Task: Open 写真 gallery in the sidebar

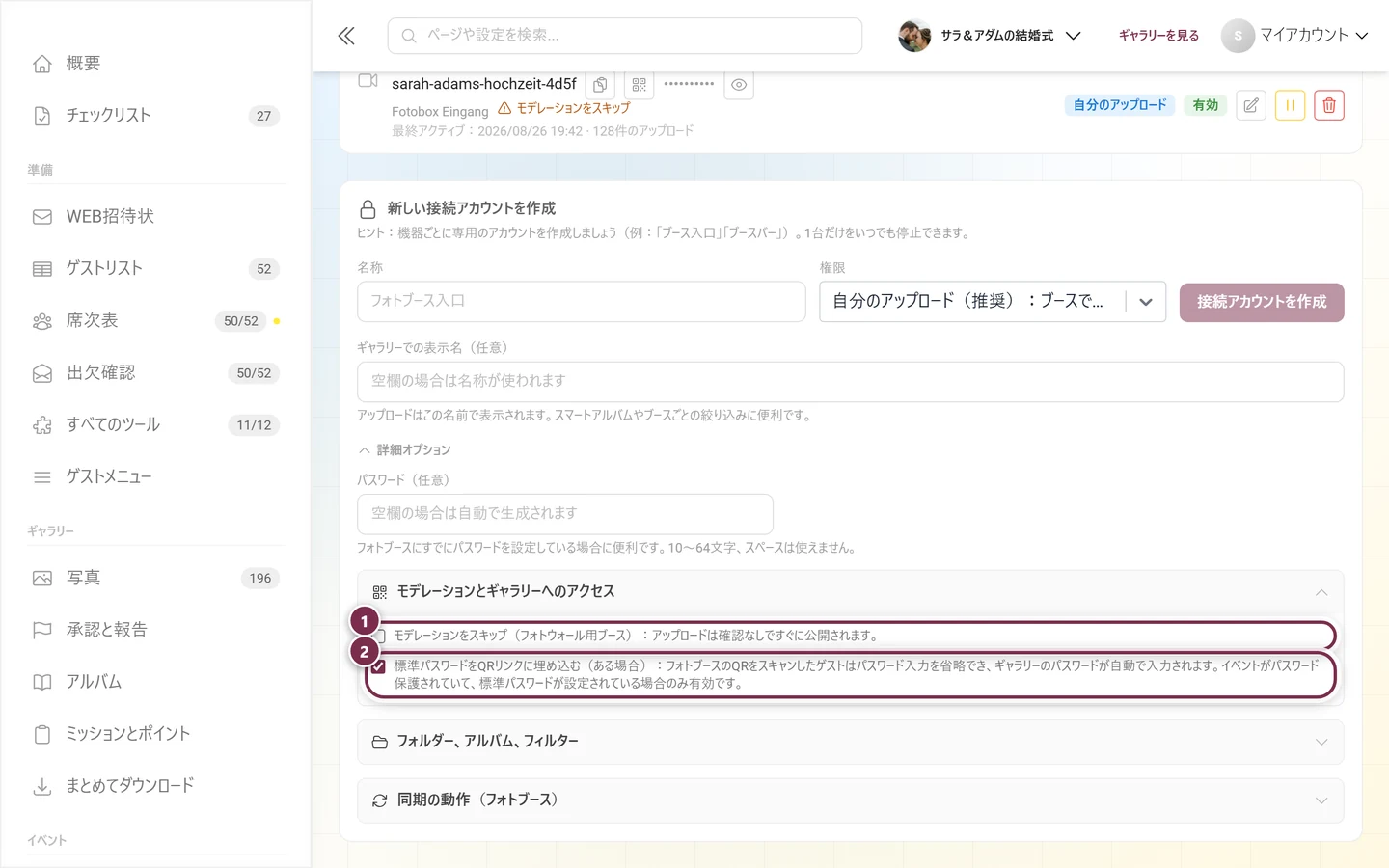Action: click(156, 579)
